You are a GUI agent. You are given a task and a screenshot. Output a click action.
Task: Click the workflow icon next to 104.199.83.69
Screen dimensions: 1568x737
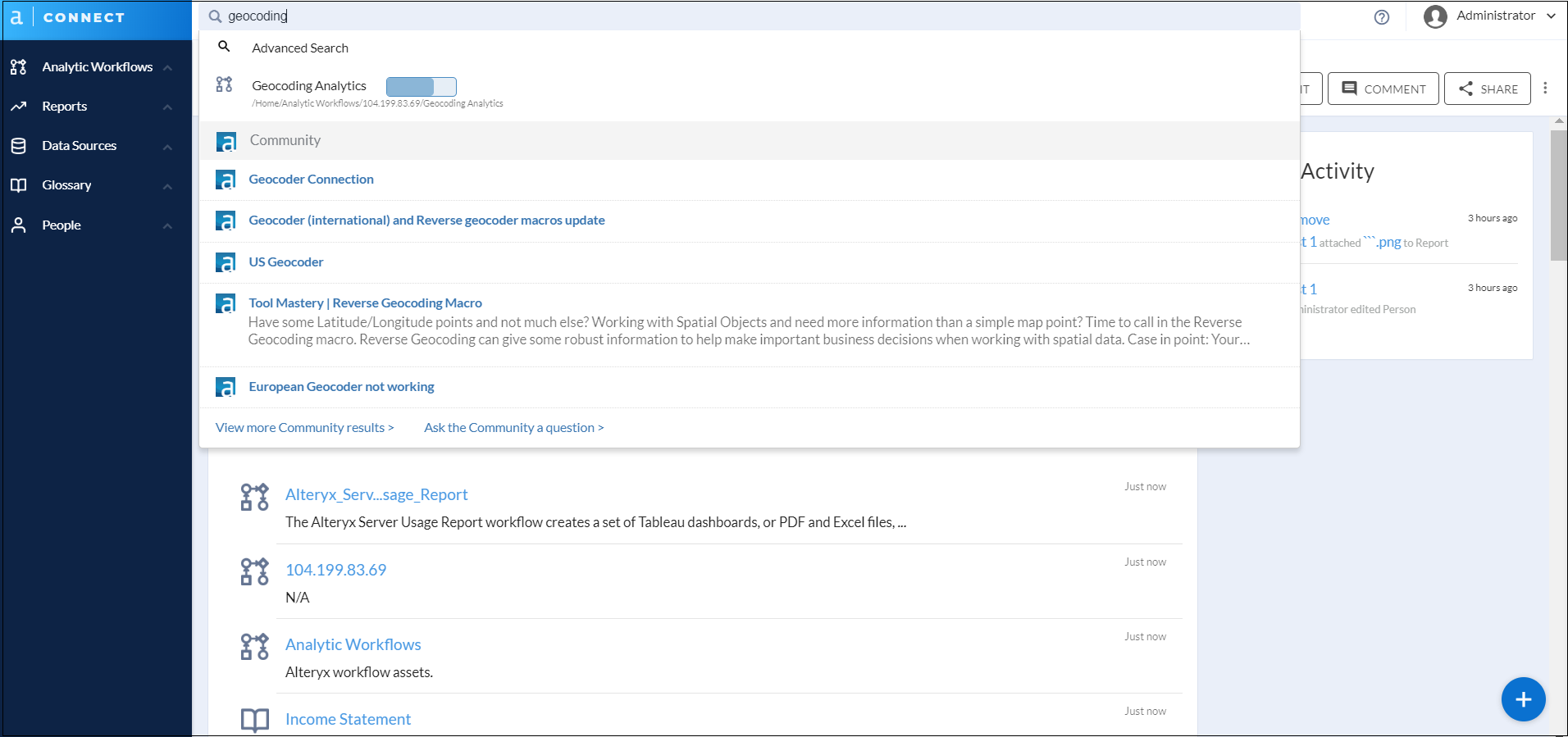(x=254, y=571)
